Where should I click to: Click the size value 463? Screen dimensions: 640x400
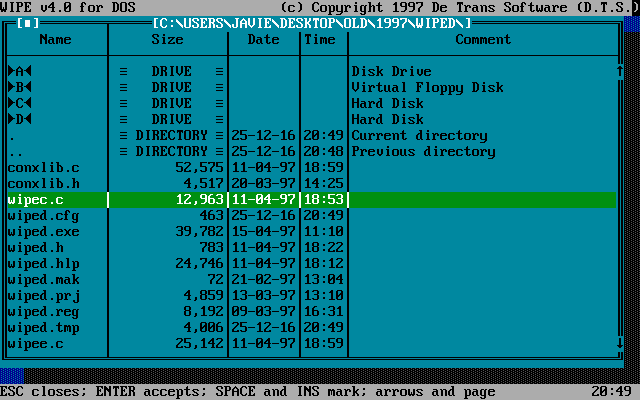pyautogui.click(x=212, y=216)
